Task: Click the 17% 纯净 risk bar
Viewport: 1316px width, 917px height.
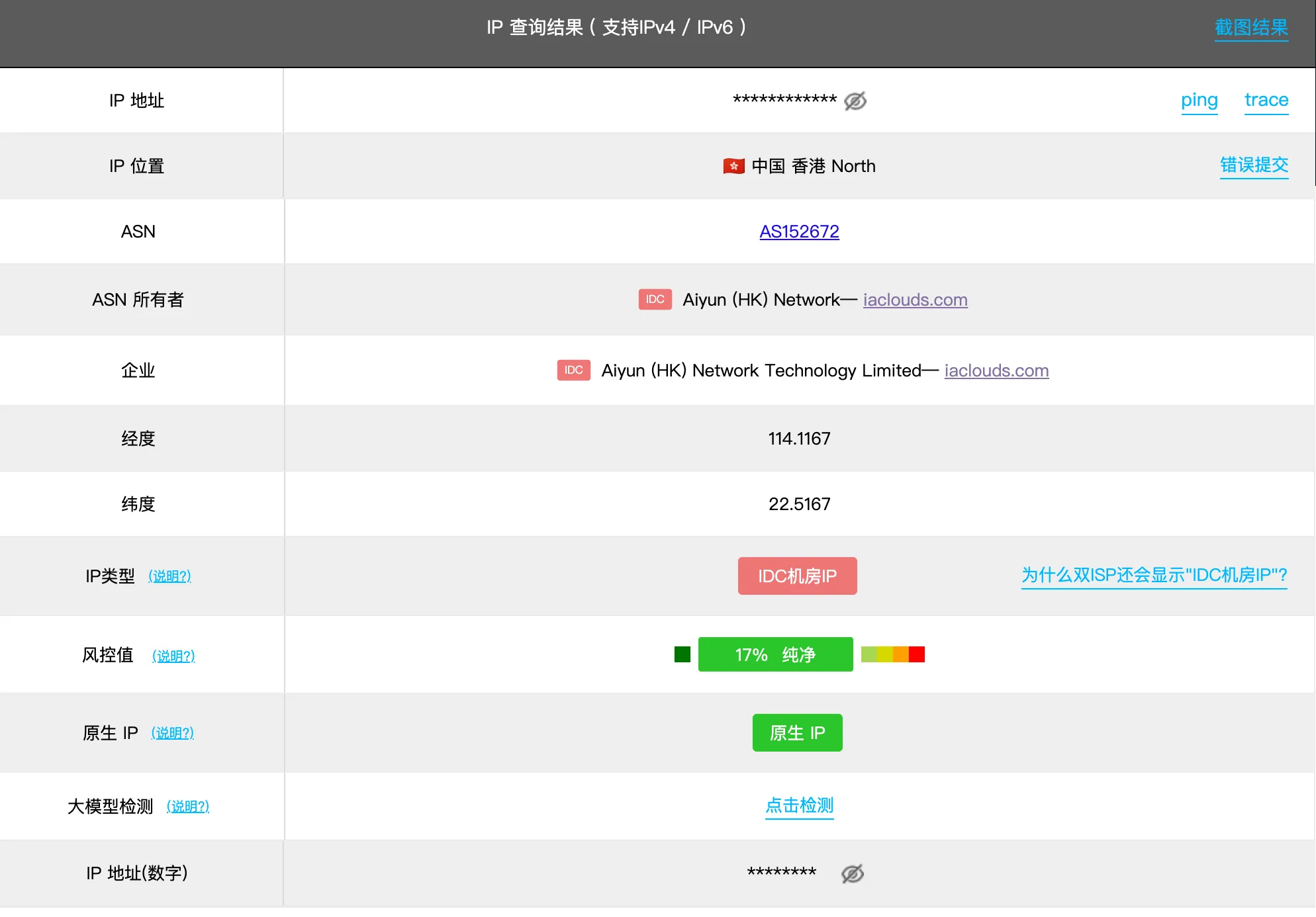Action: 775,654
